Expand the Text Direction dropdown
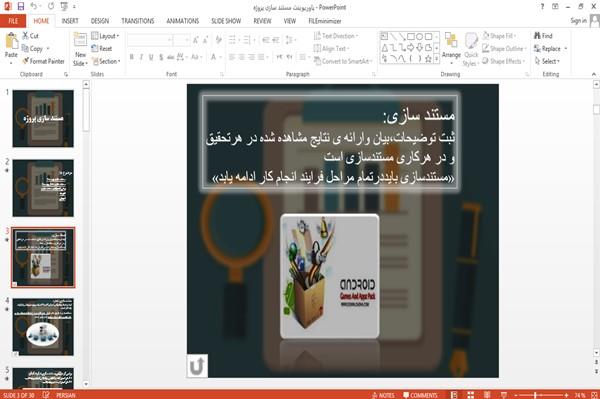 click(x=336, y=36)
